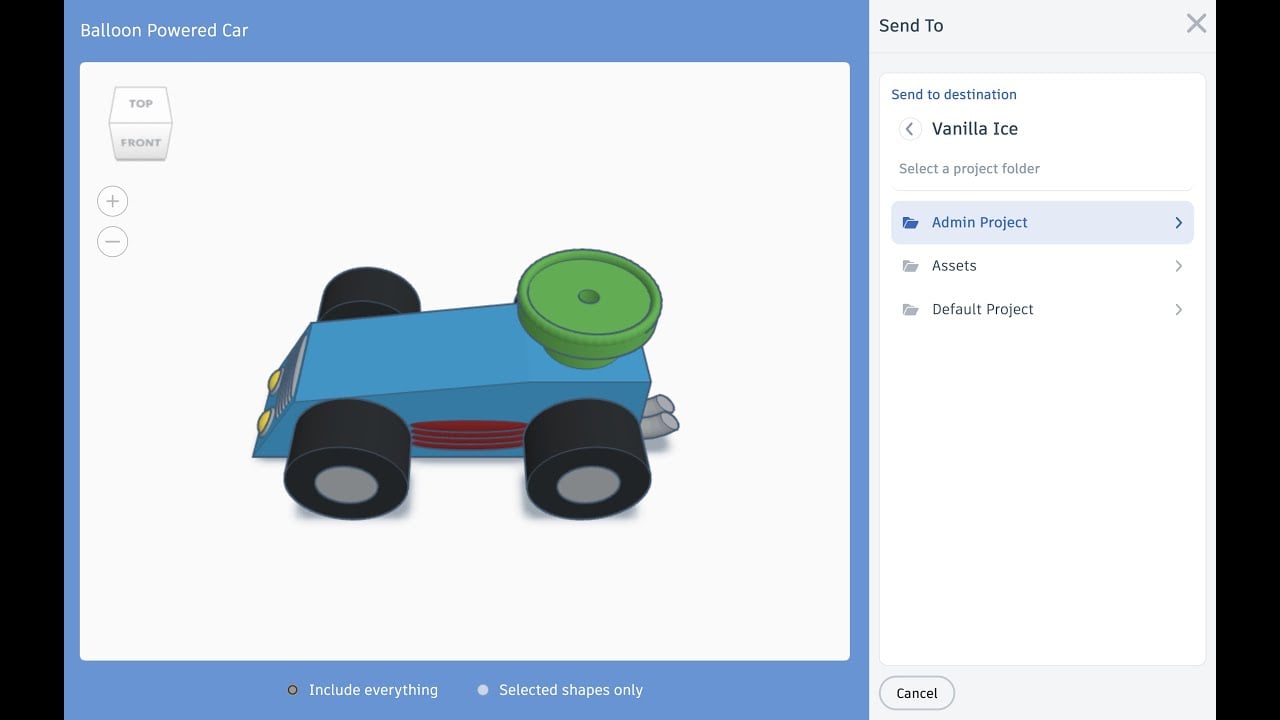
Task: Click the back chevron next to Vanilla Ice
Action: (909, 128)
